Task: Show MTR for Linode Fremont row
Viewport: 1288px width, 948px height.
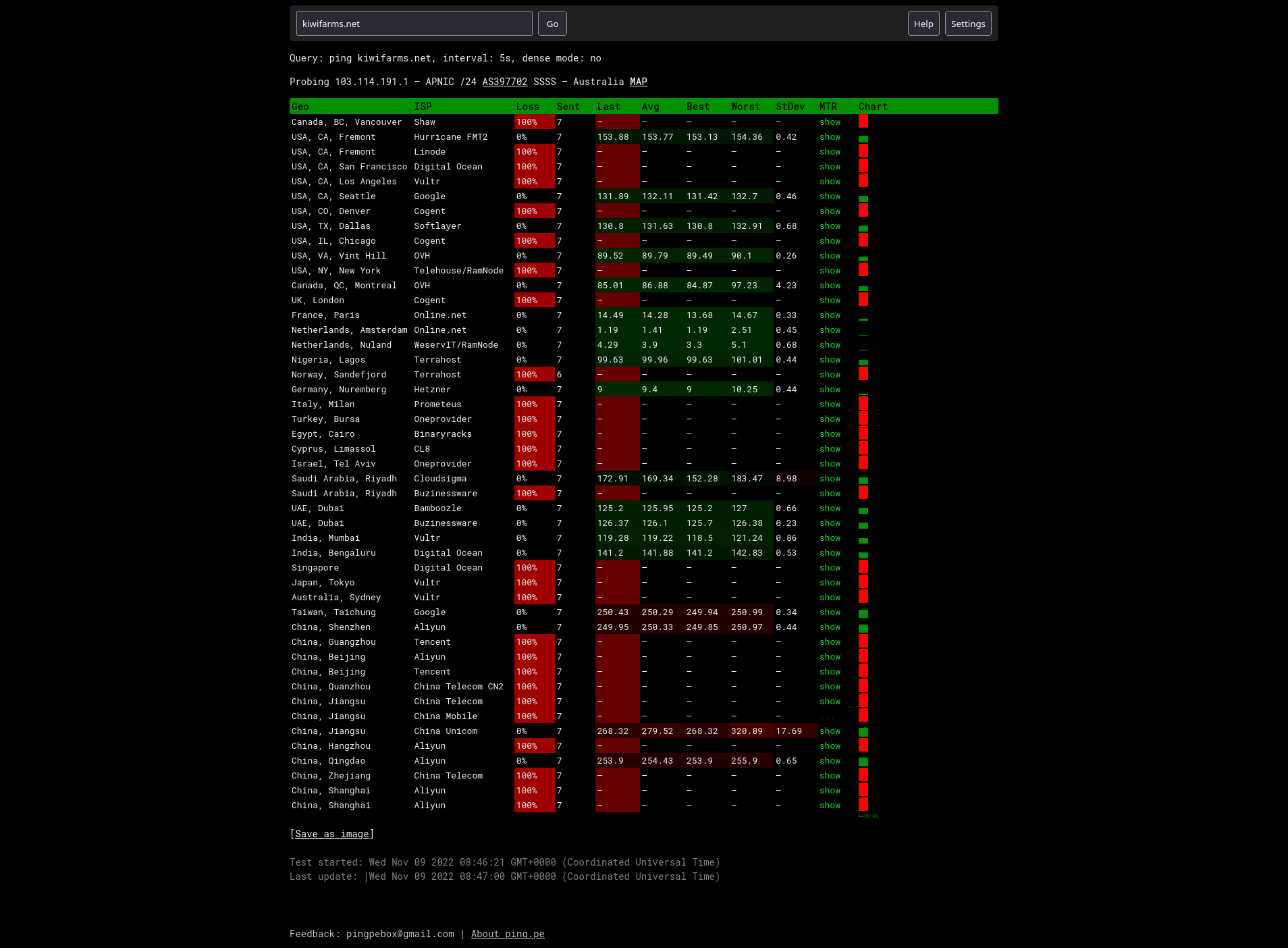Action: coord(830,152)
